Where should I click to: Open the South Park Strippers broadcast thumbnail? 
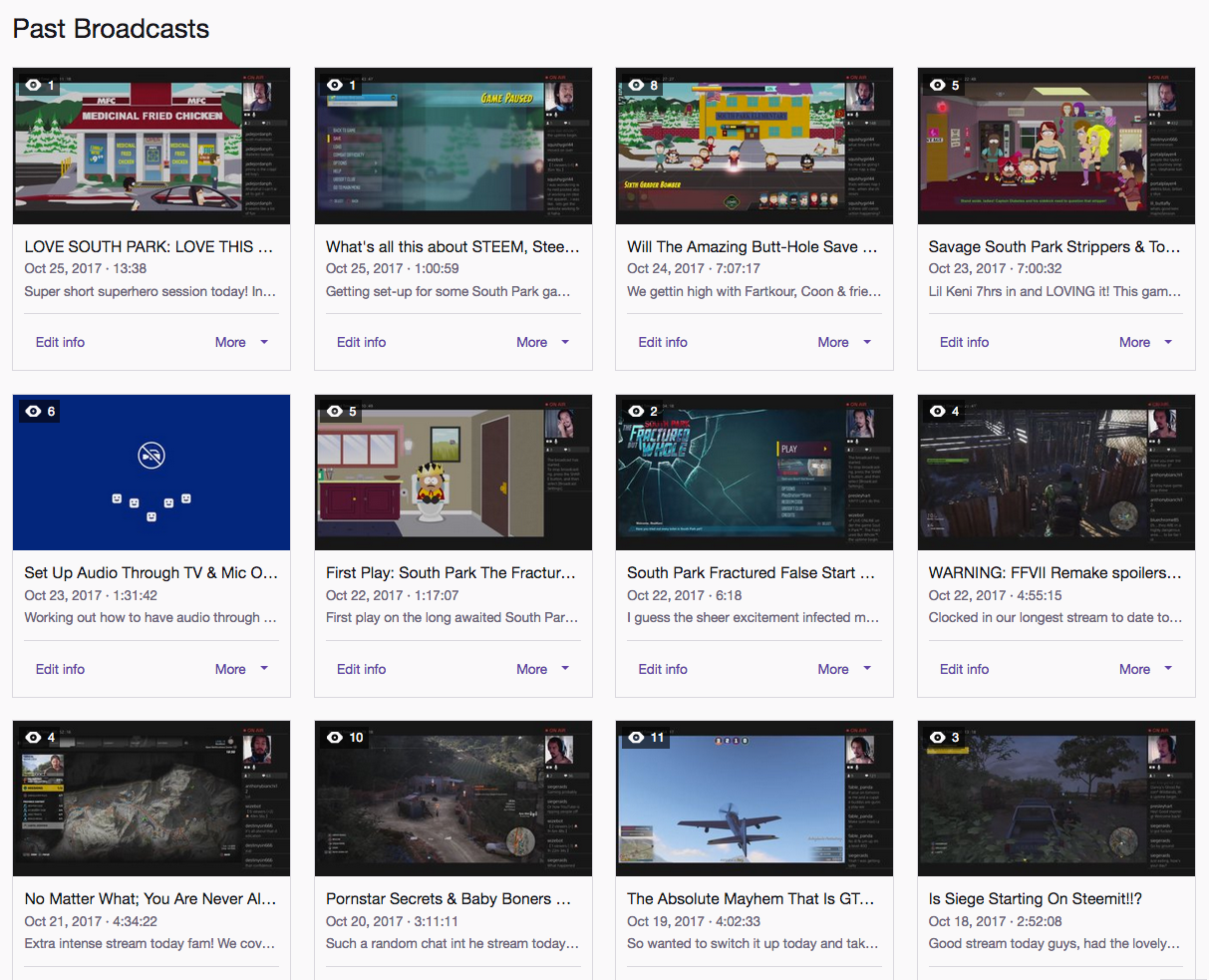(1057, 147)
